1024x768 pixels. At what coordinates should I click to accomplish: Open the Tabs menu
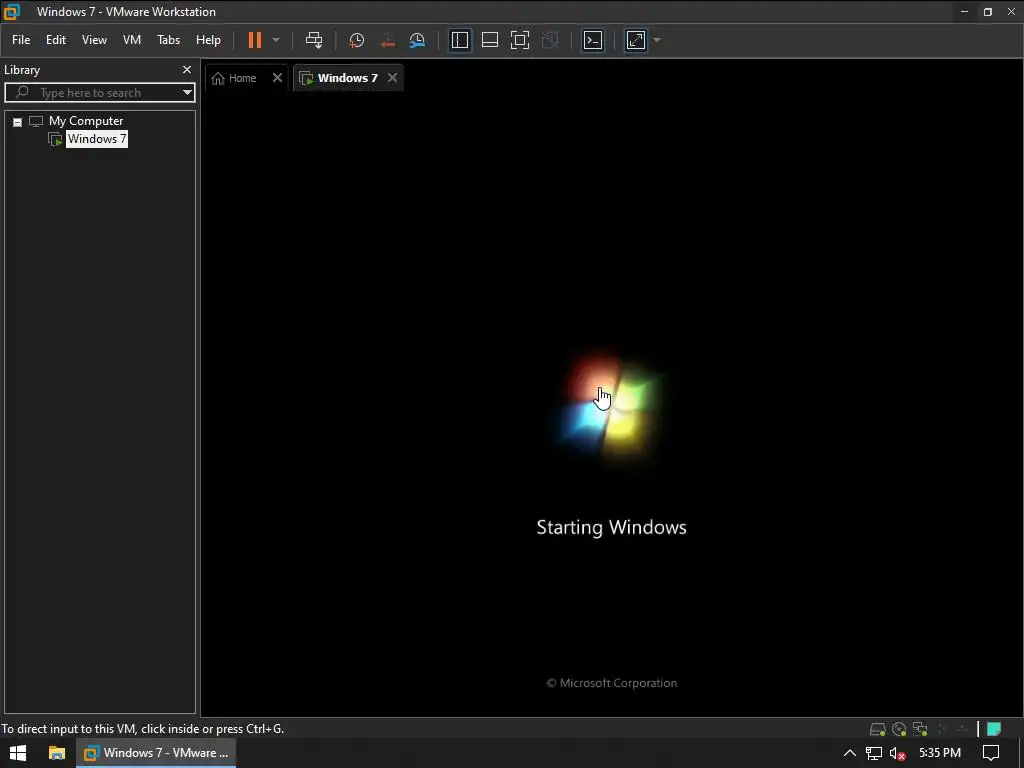pos(168,40)
